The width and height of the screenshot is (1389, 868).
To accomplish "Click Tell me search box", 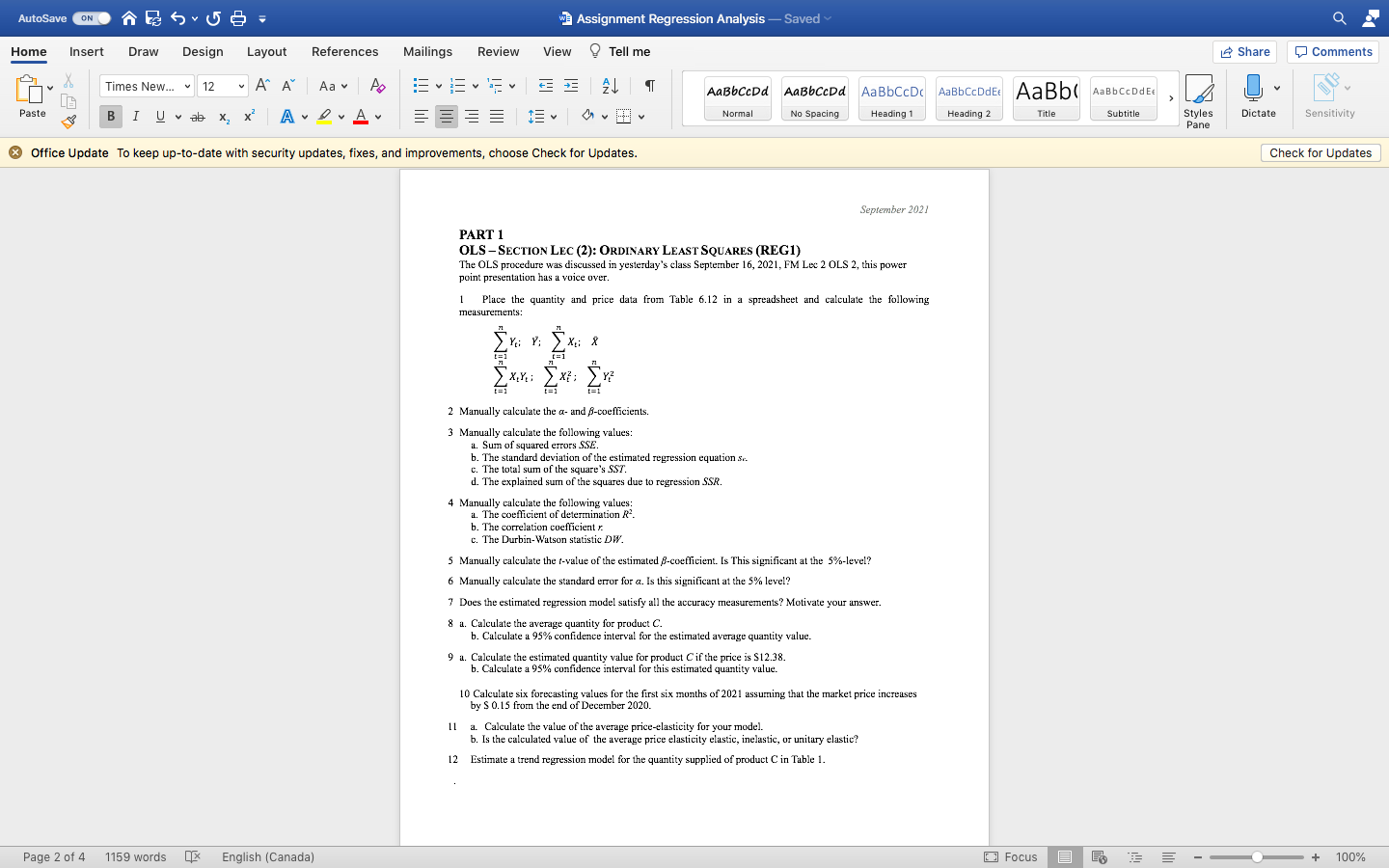I will 619,52.
